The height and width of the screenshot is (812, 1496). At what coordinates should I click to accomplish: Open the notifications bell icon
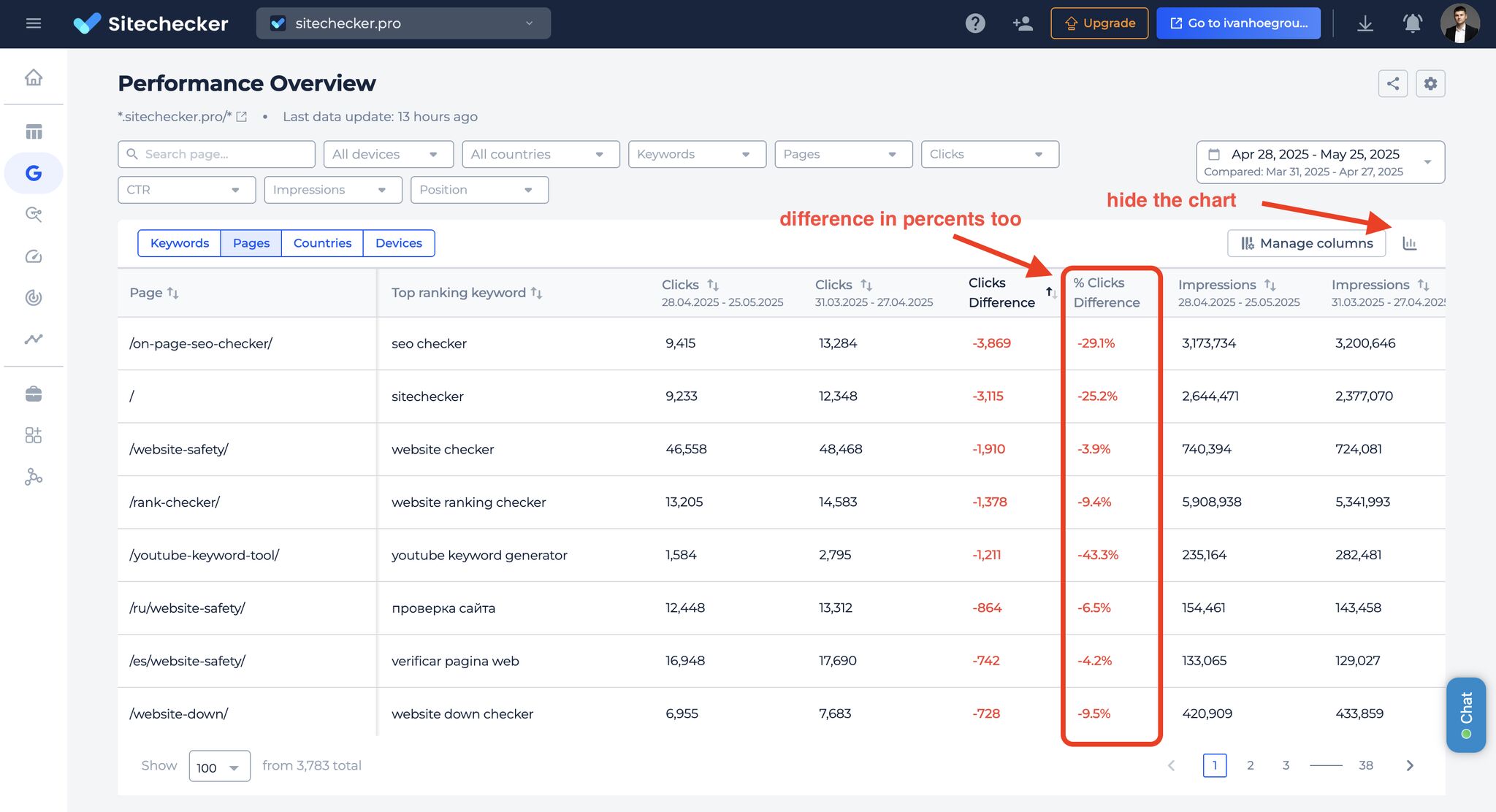pyautogui.click(x=1413, y=23)
